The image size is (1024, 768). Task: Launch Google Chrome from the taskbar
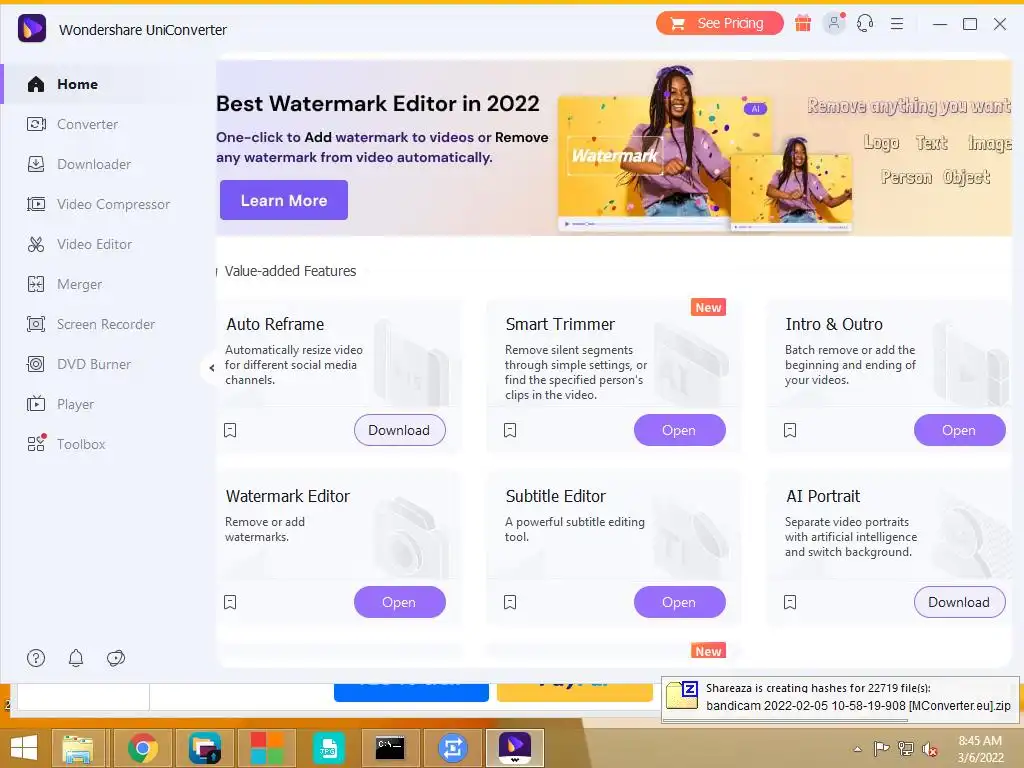[x=143, y=748]
